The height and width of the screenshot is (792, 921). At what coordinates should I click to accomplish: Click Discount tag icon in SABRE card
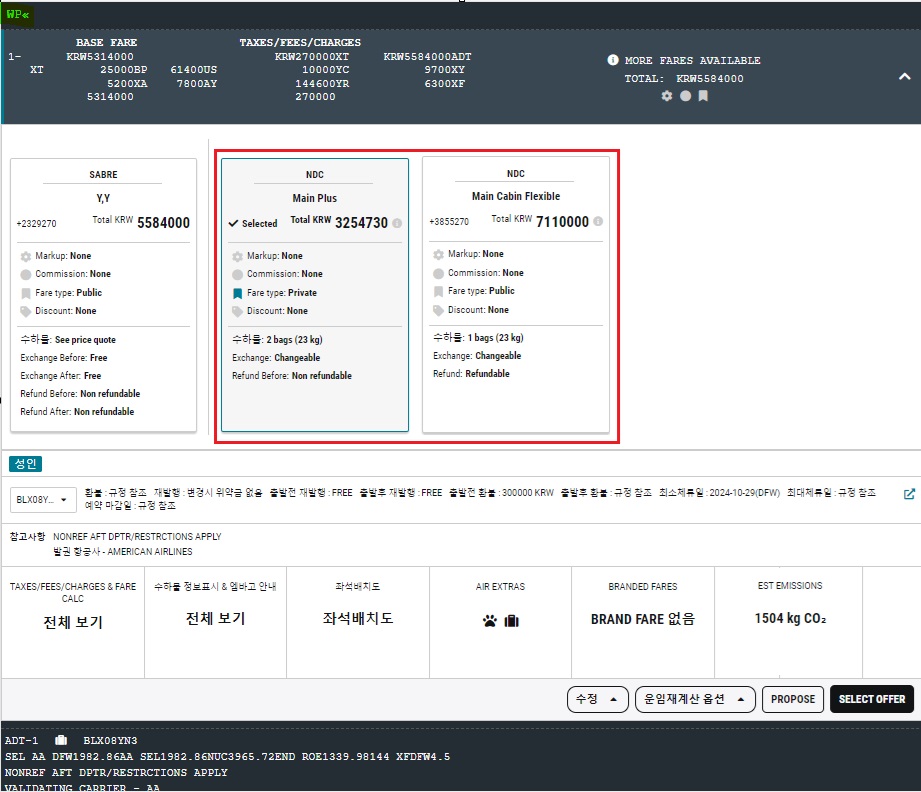click(x=26, y=311)
